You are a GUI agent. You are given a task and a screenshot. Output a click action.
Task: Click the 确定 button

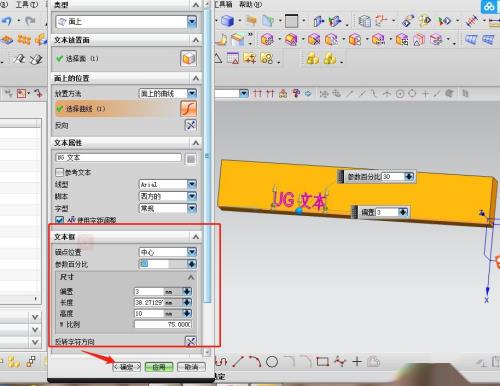tap(127, 367)
